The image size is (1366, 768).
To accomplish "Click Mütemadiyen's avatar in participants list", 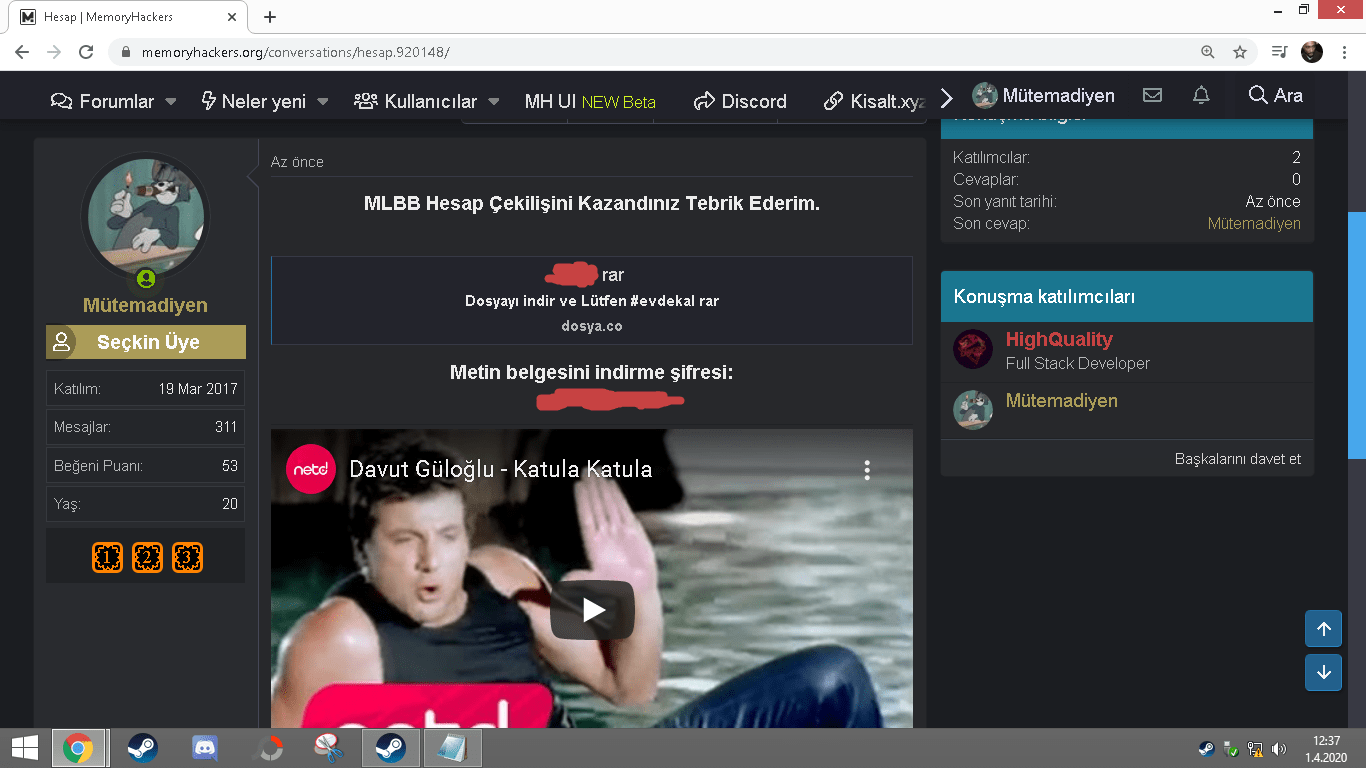I will 973,410.
